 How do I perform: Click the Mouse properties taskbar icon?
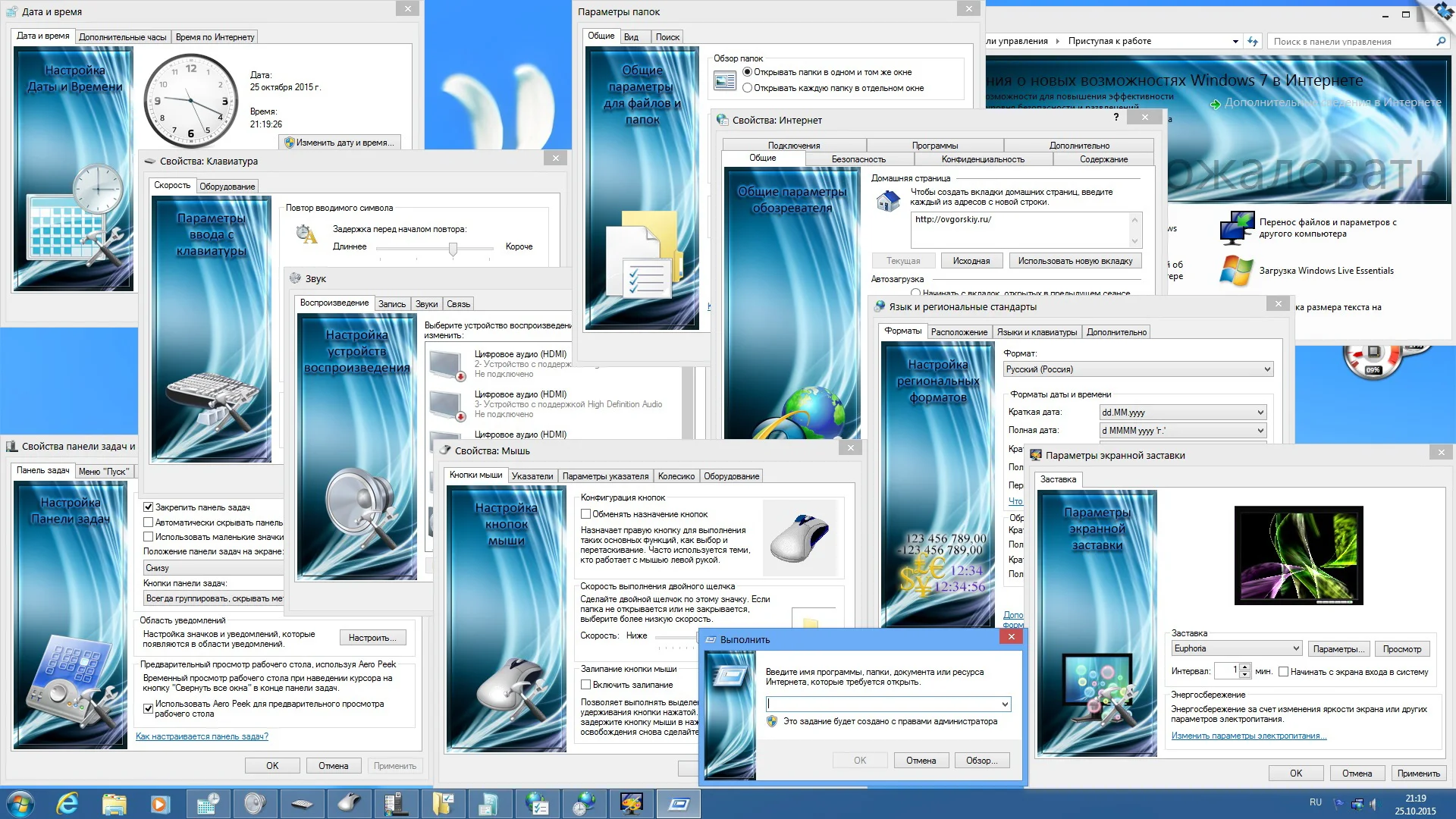click(349, 803)
